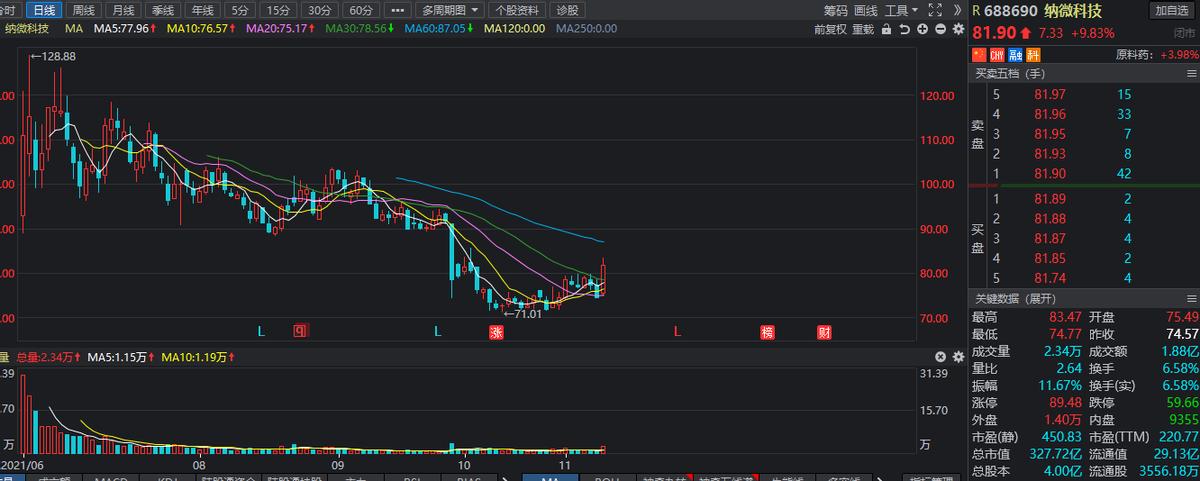Expand 关键数据(展开) key data section
The height and width of the screenshot is (481, 1200).
[1015, 298]
